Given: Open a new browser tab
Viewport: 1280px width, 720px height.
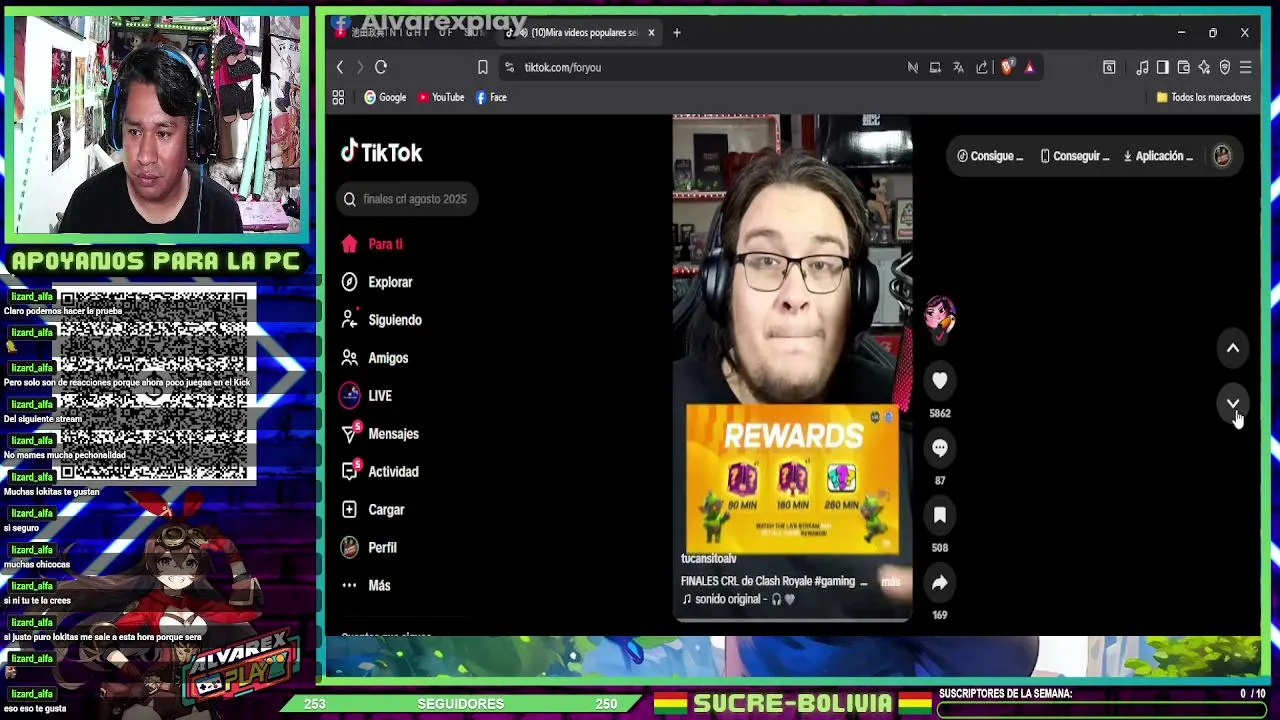Looking at the screenshot, I should [677, 33].
